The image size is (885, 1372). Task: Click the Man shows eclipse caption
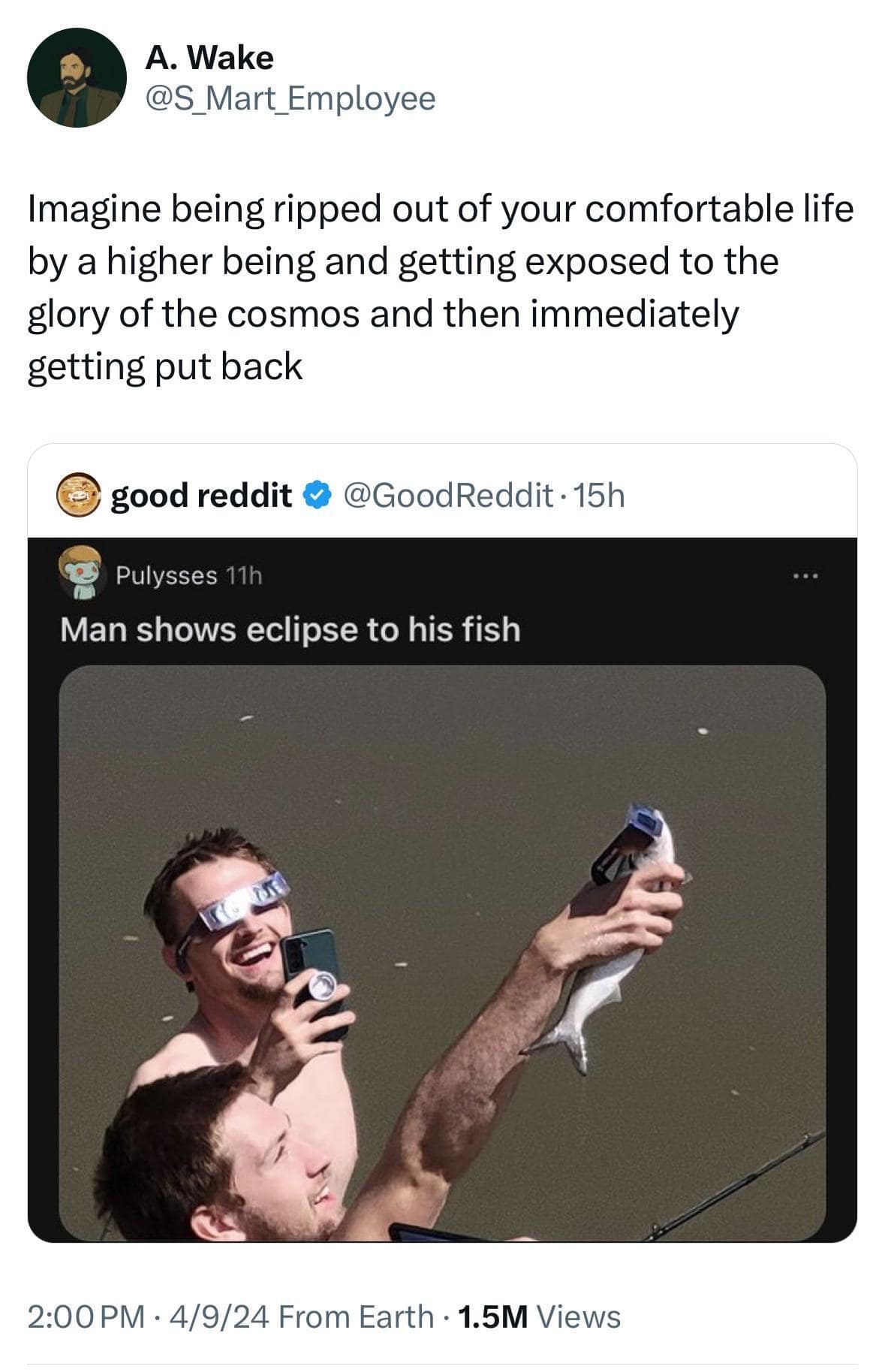pos(292,632)
